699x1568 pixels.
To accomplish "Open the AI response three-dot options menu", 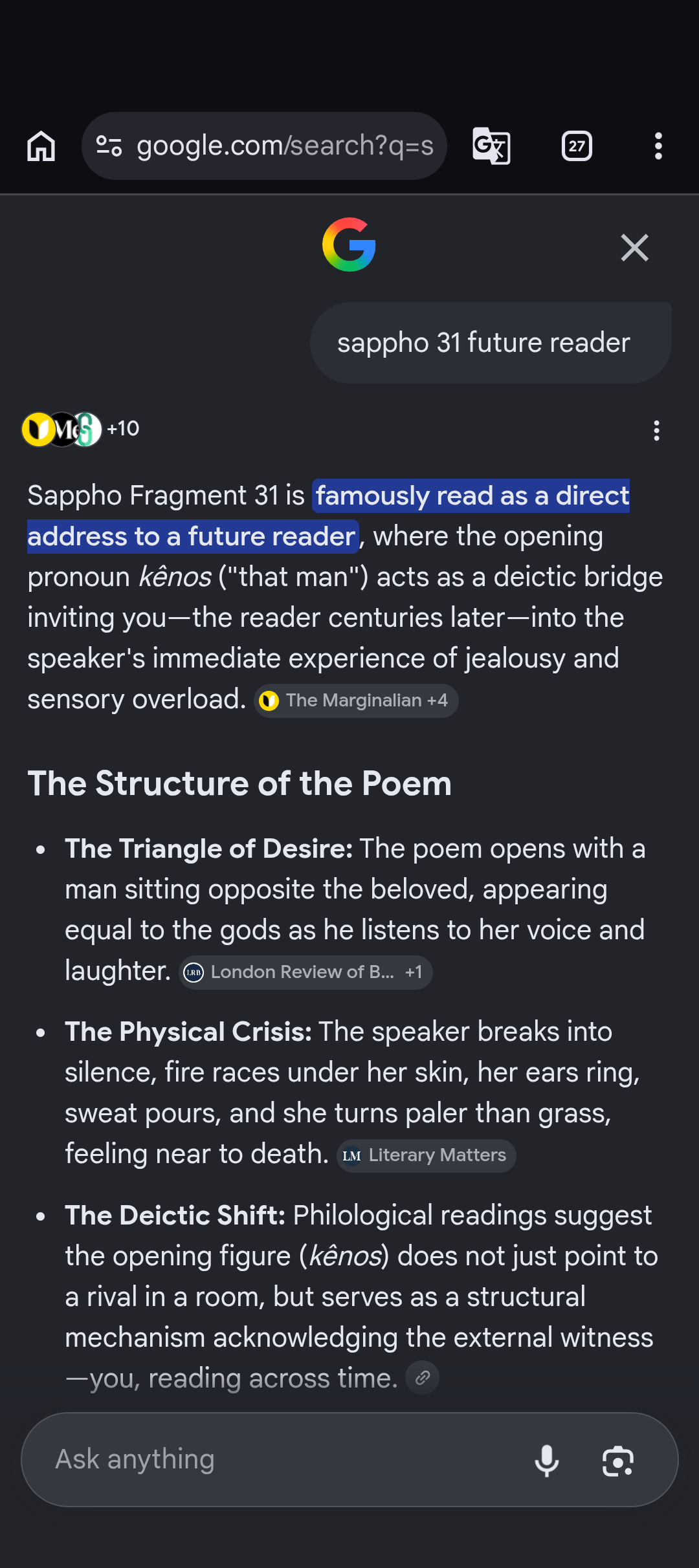I will [x=656, y=431].
